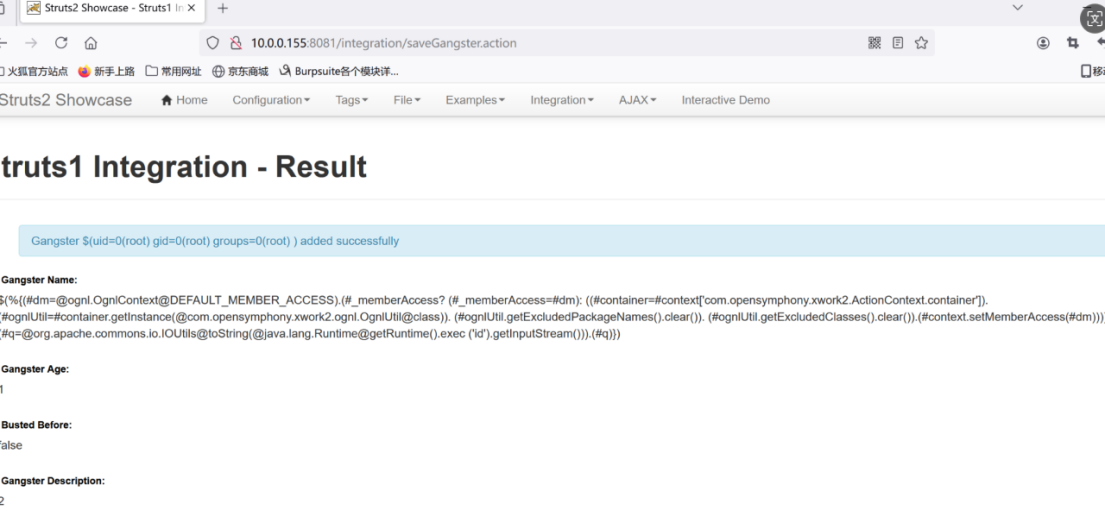Expand the Integration dropdown menu
Viewport: 1105px width, 530px height.
click(562, 100)
